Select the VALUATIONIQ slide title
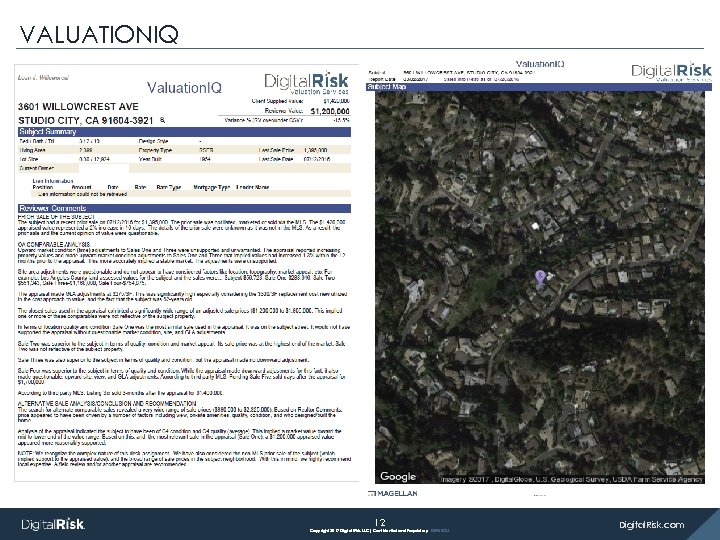 point(99,34)
